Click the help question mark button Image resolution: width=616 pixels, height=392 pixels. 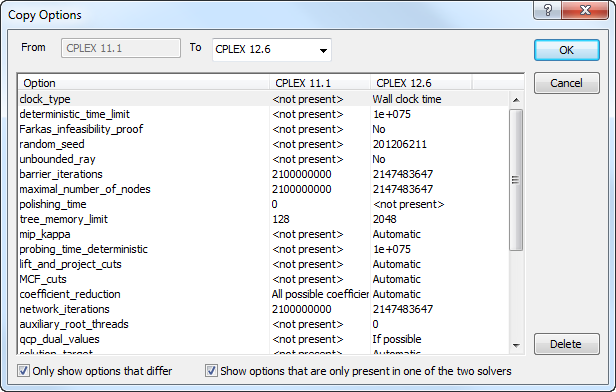pos(548,10)
